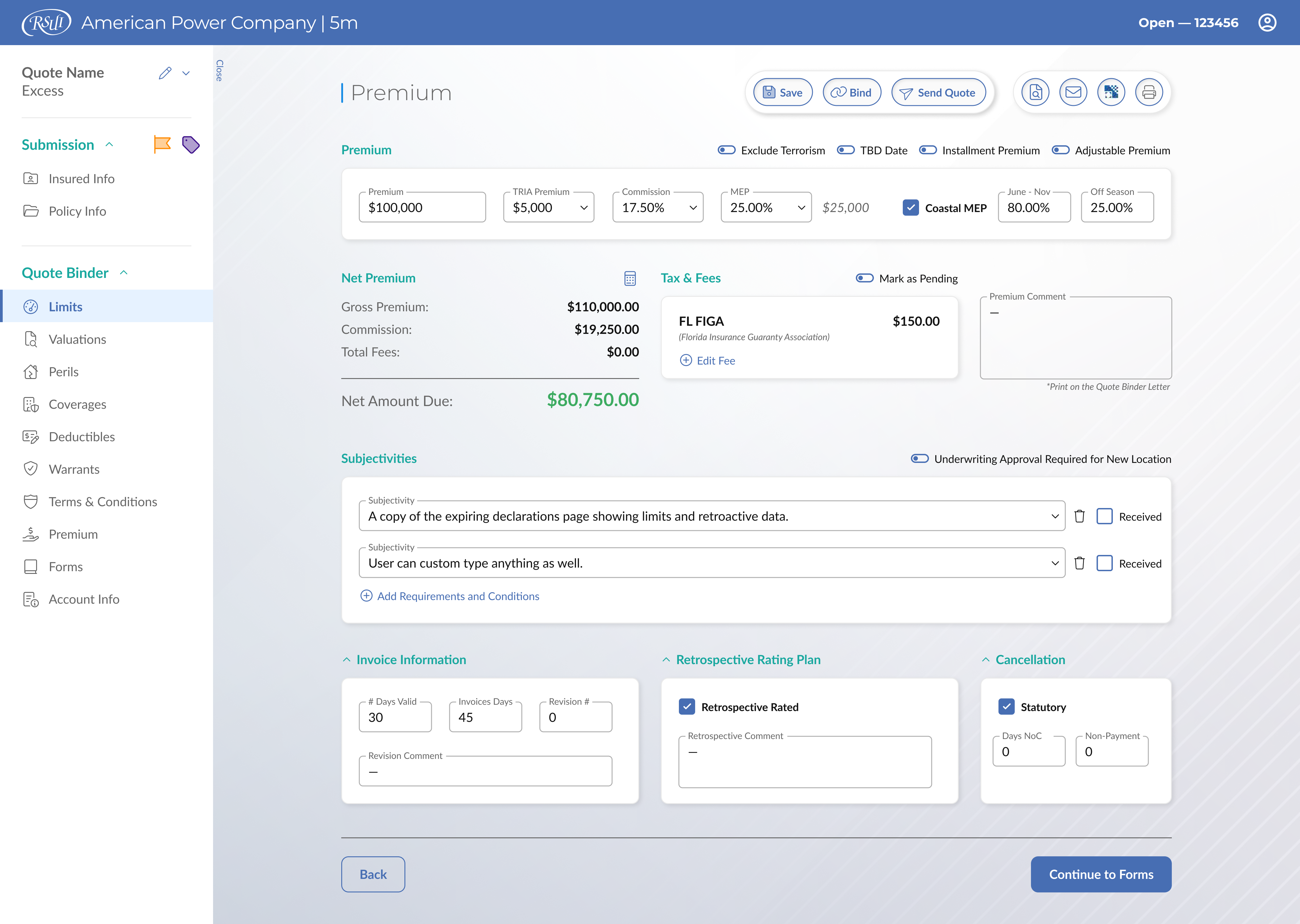Toggle Underwriting Approval Required switch
Image resolution: width=1300 pixels, height=924 pixels.
[920, 459]
